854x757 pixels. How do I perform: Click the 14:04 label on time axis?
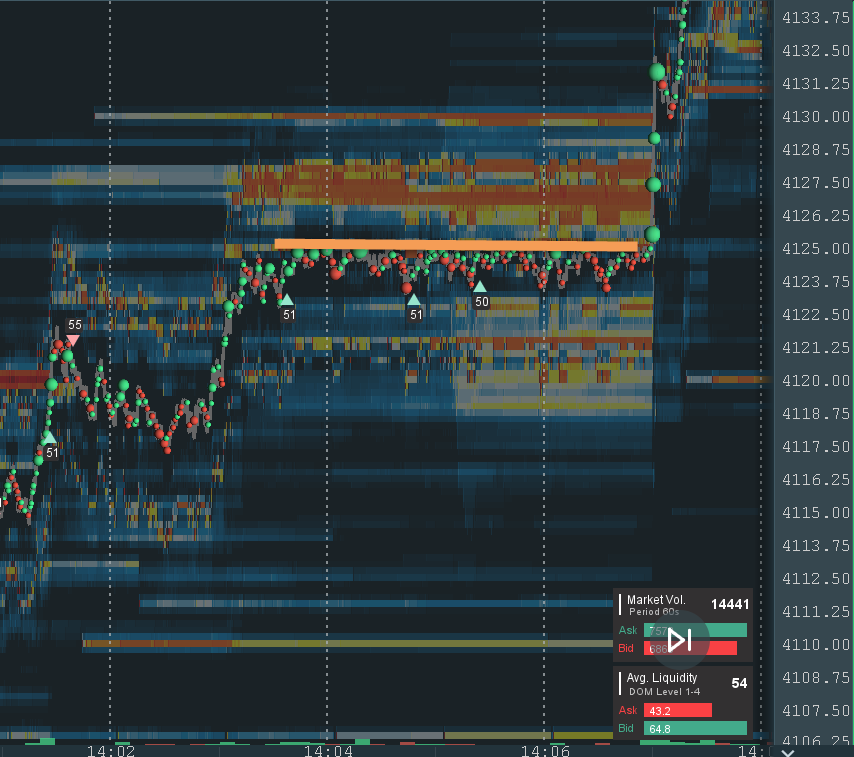328,749
